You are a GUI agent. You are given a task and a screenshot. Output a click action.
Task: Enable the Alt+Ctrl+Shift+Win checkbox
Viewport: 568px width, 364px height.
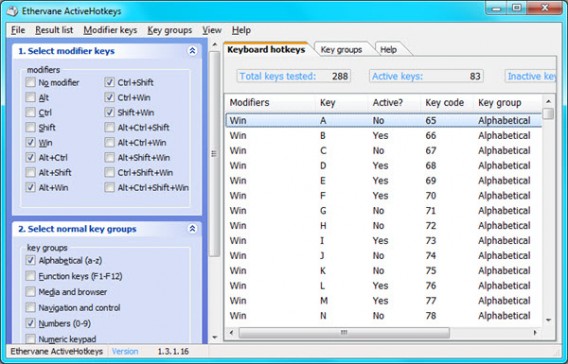(109, 187)
